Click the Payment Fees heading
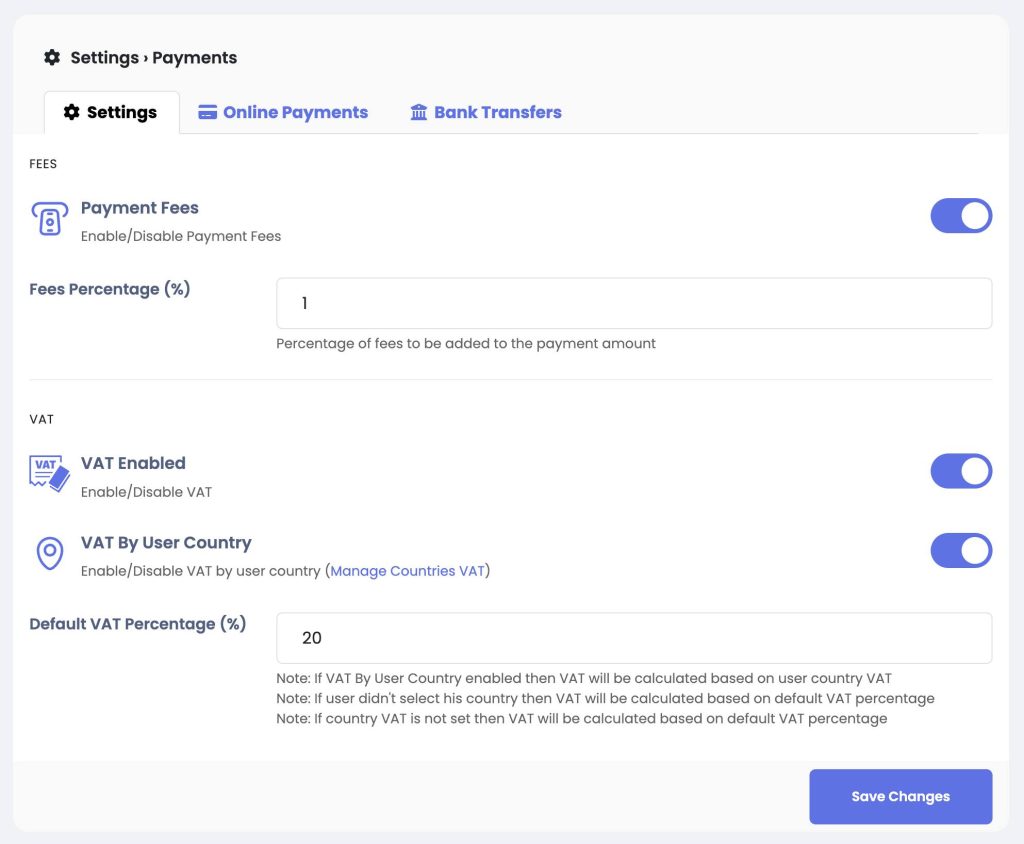 (x=140, y=208)
